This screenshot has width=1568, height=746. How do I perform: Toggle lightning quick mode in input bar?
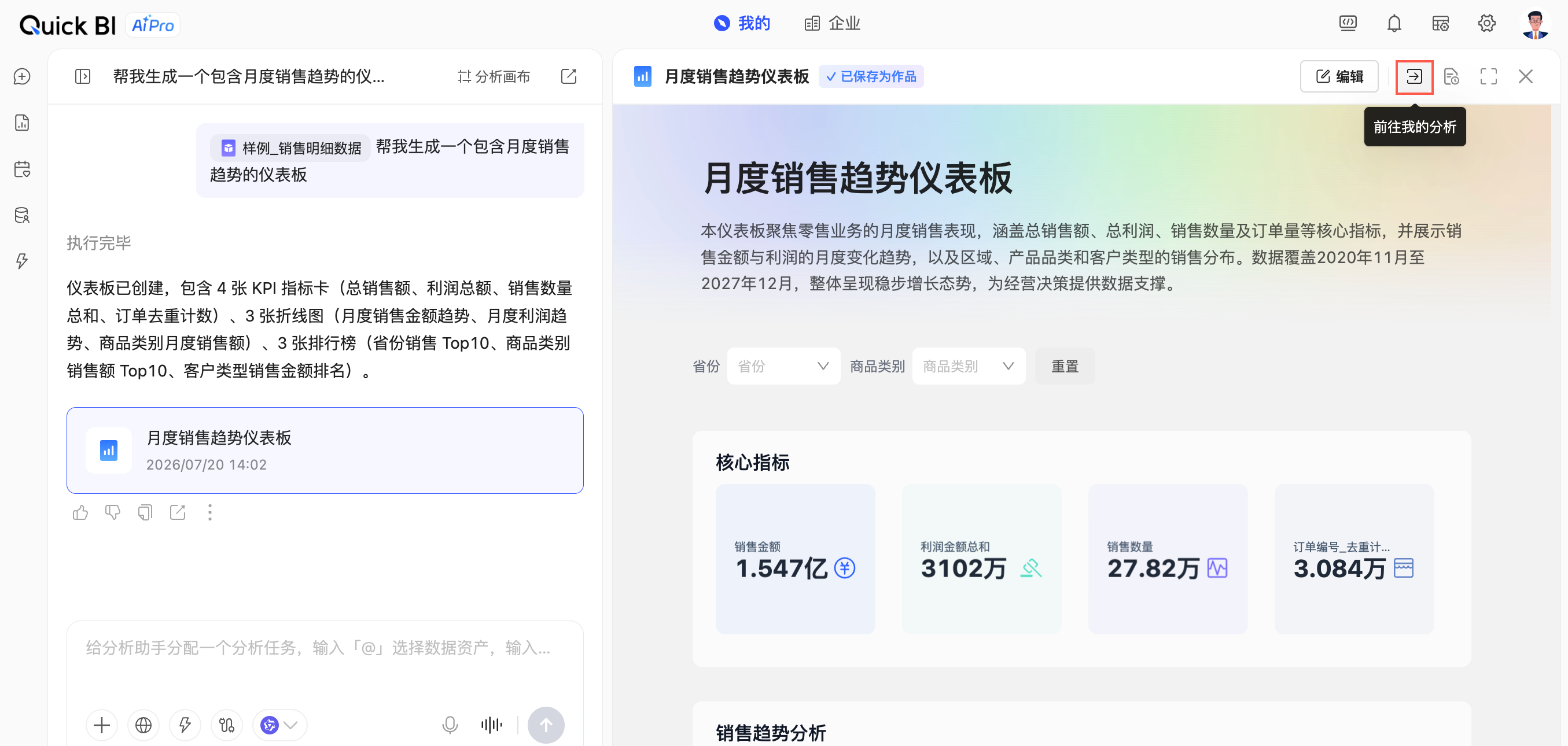click(x=185, y=725)
